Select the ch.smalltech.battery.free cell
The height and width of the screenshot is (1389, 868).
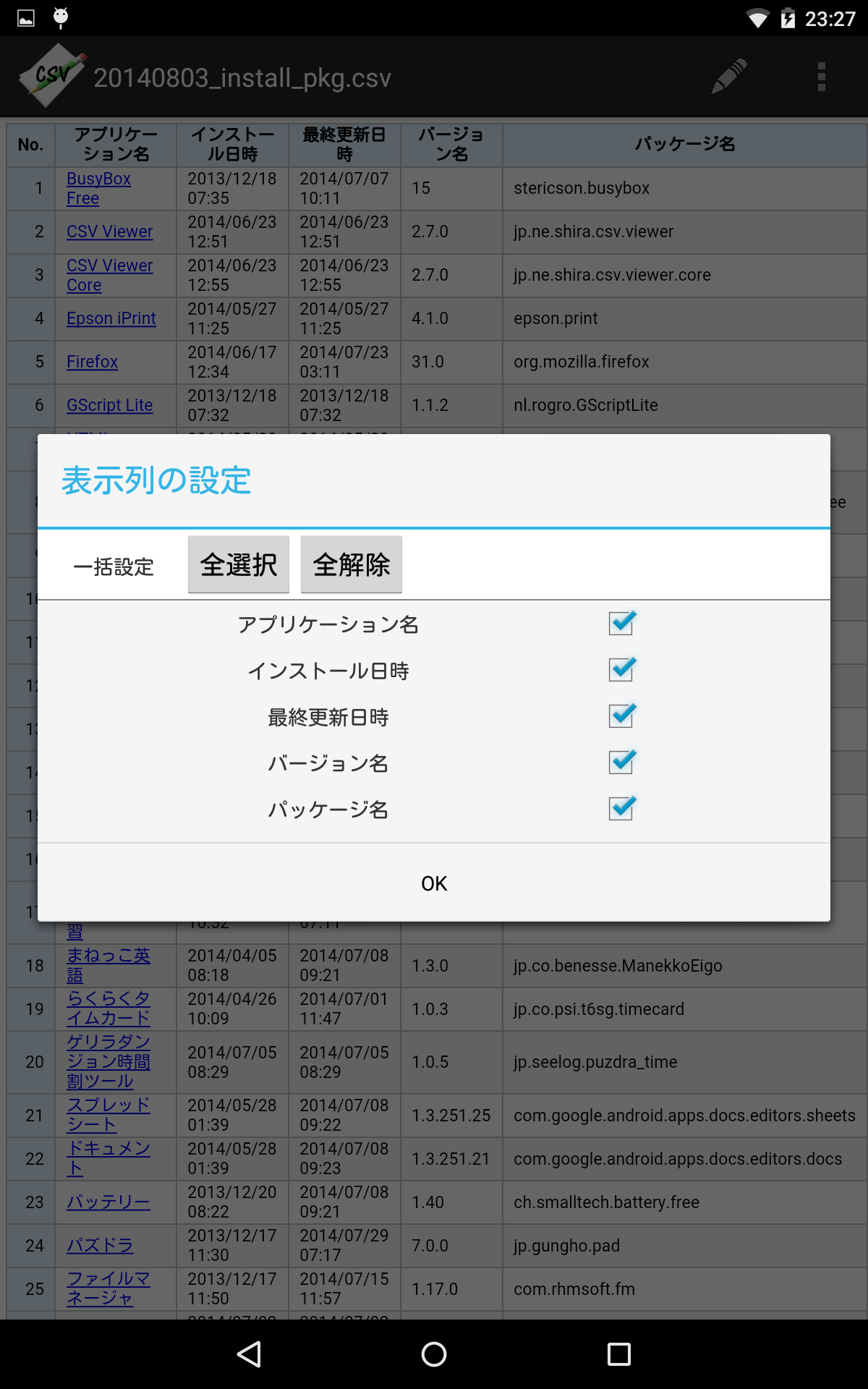click(x=684, y=1202)
